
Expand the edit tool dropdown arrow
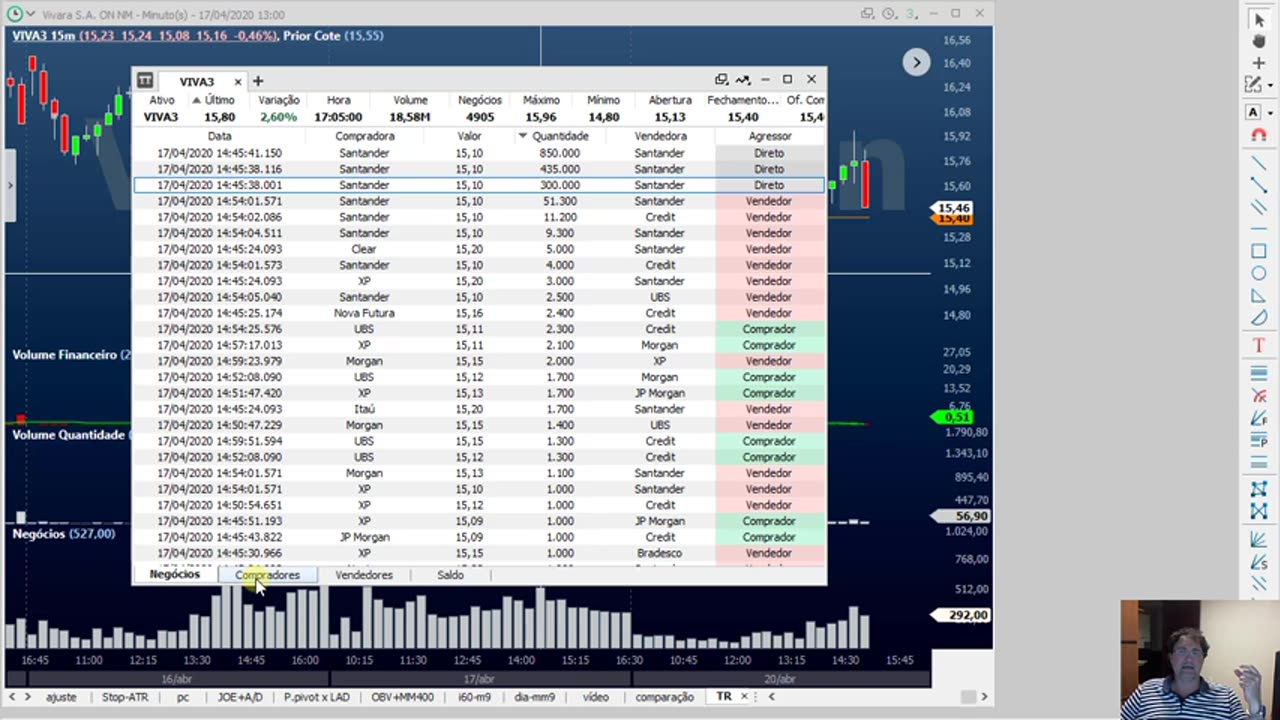[x=1271, y=85]
